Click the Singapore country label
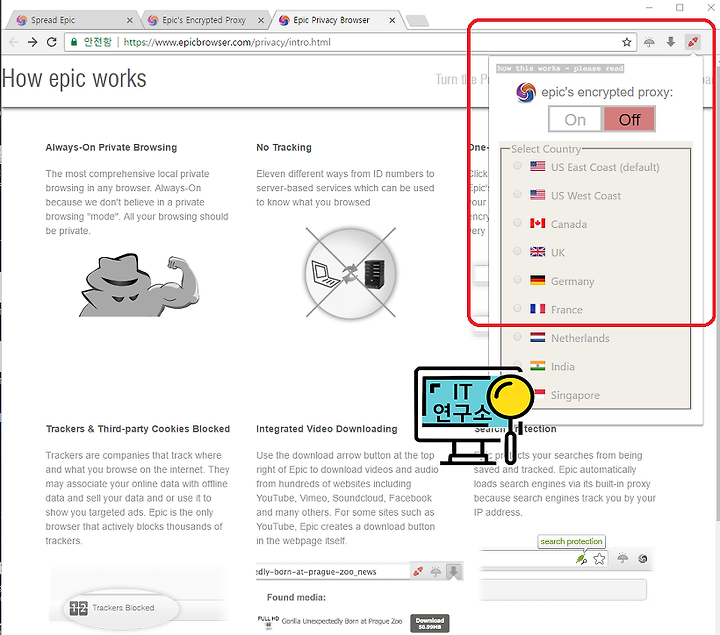This screenshot has height=635, width=720. 575,395
